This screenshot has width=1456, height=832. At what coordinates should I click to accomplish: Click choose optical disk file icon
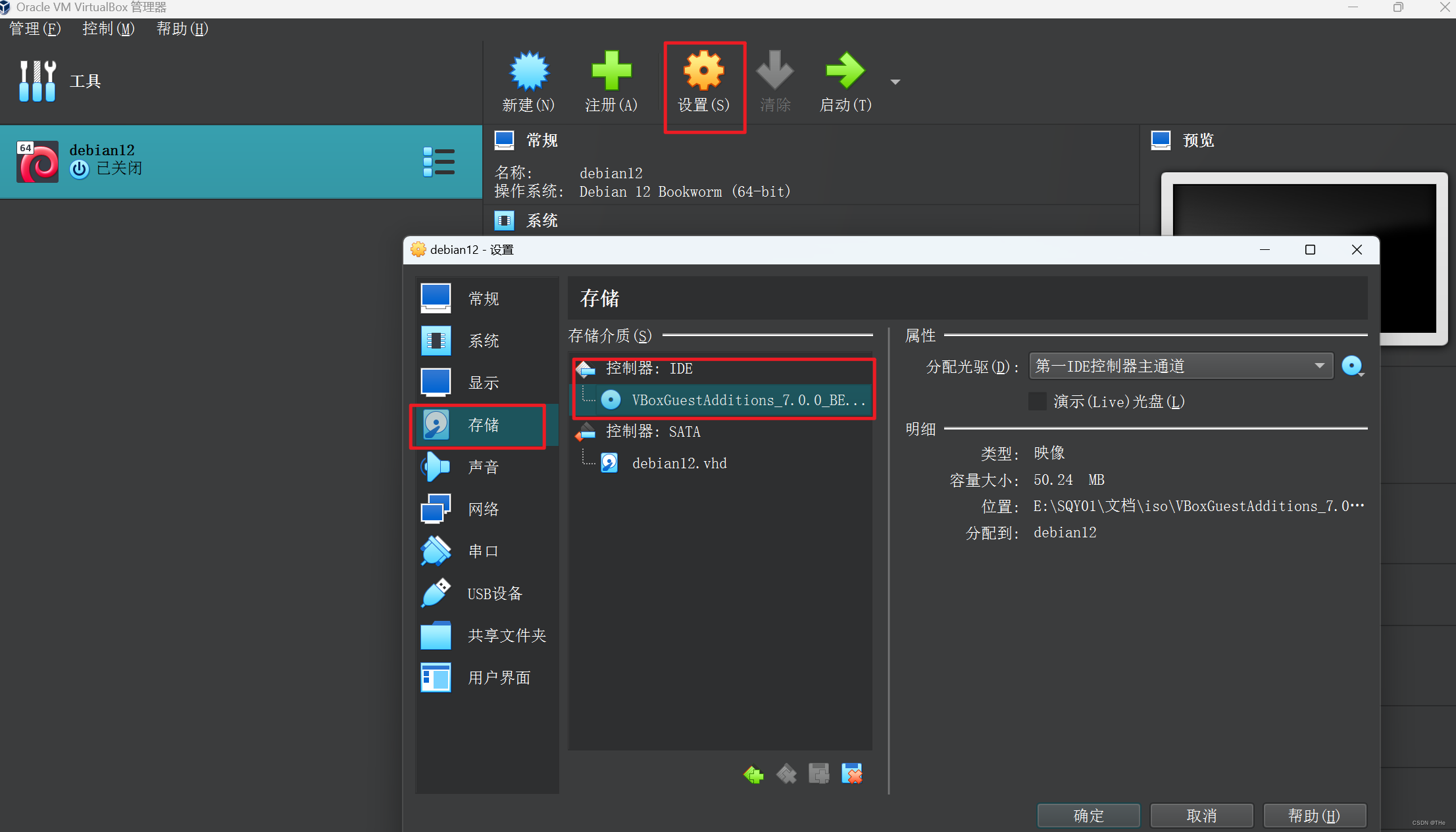click(1352, 366)
